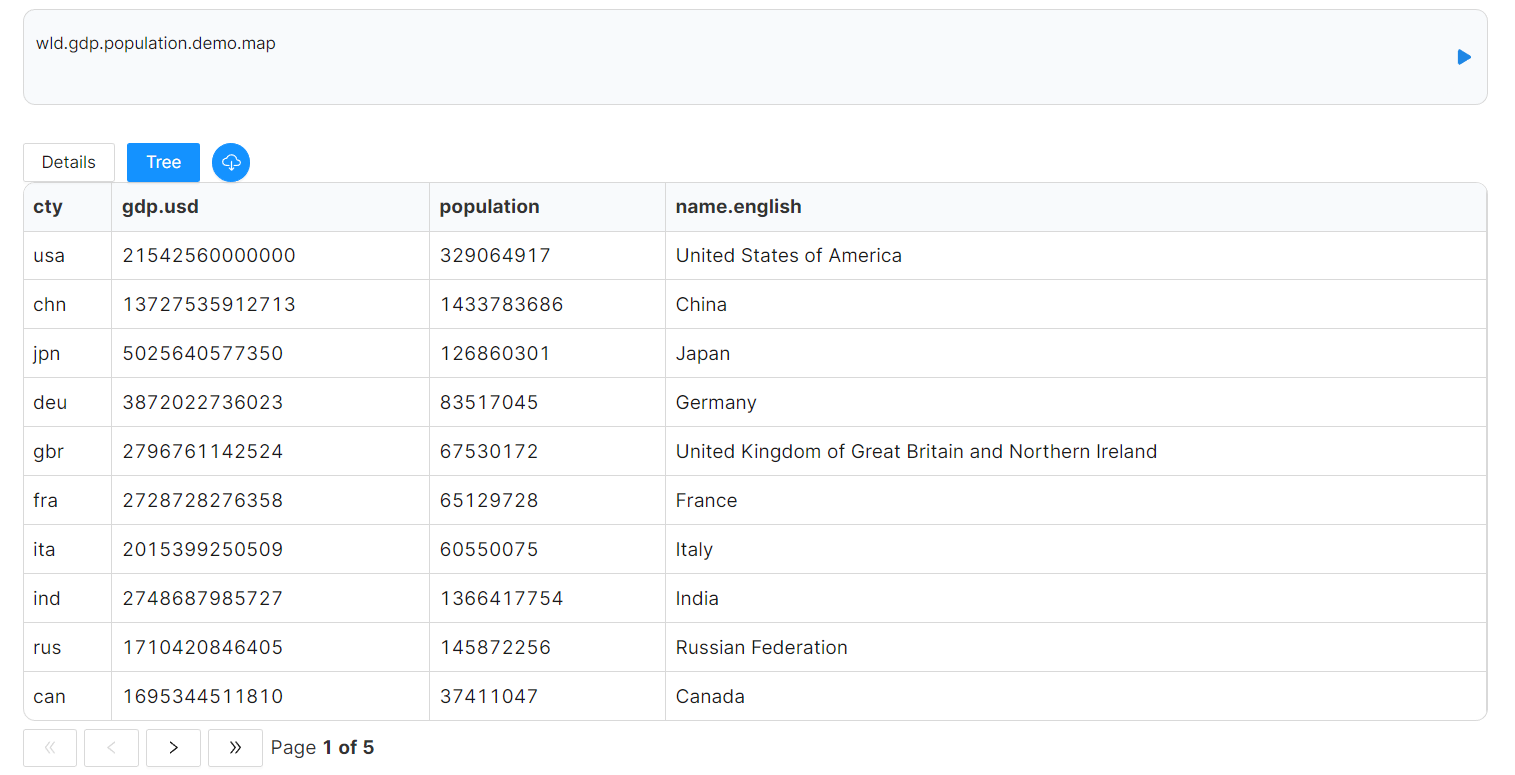Click population value 65129728

(x=489, y=501)
